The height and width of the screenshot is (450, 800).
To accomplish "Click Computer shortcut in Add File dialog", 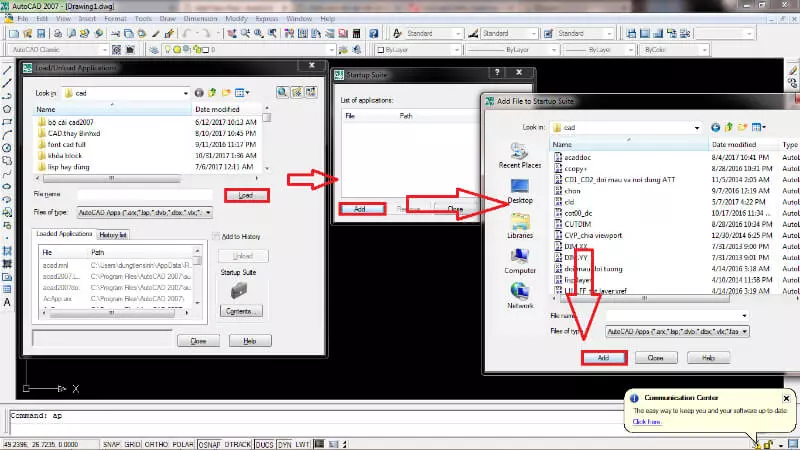I will tap(519, 261).
